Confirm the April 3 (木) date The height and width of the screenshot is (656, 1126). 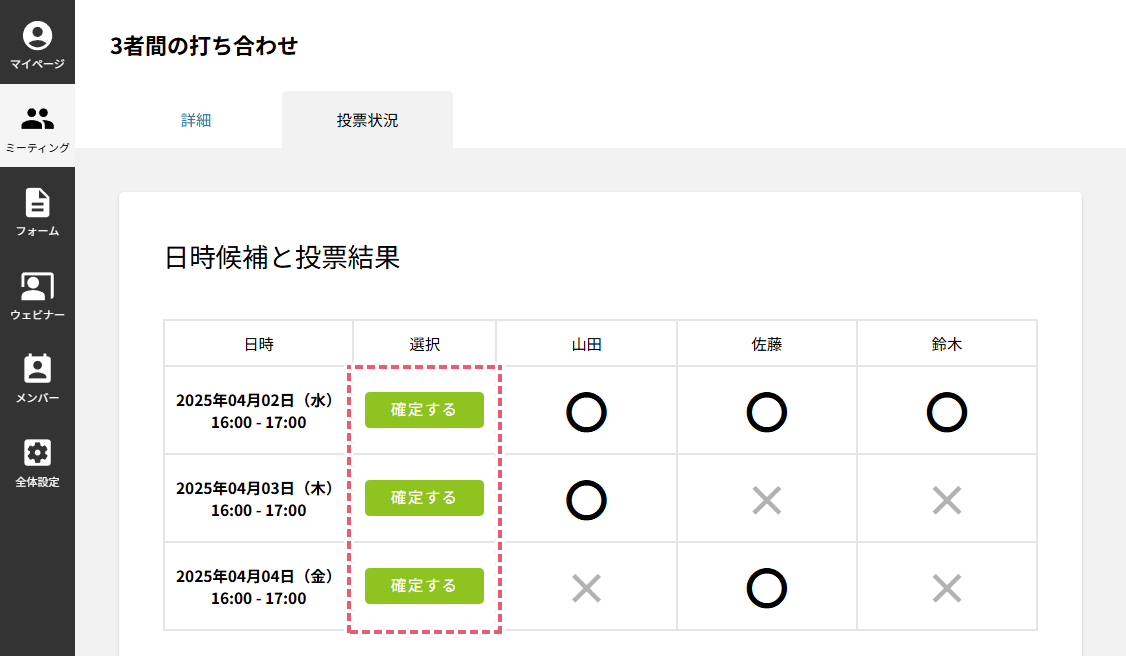[424, 498]
